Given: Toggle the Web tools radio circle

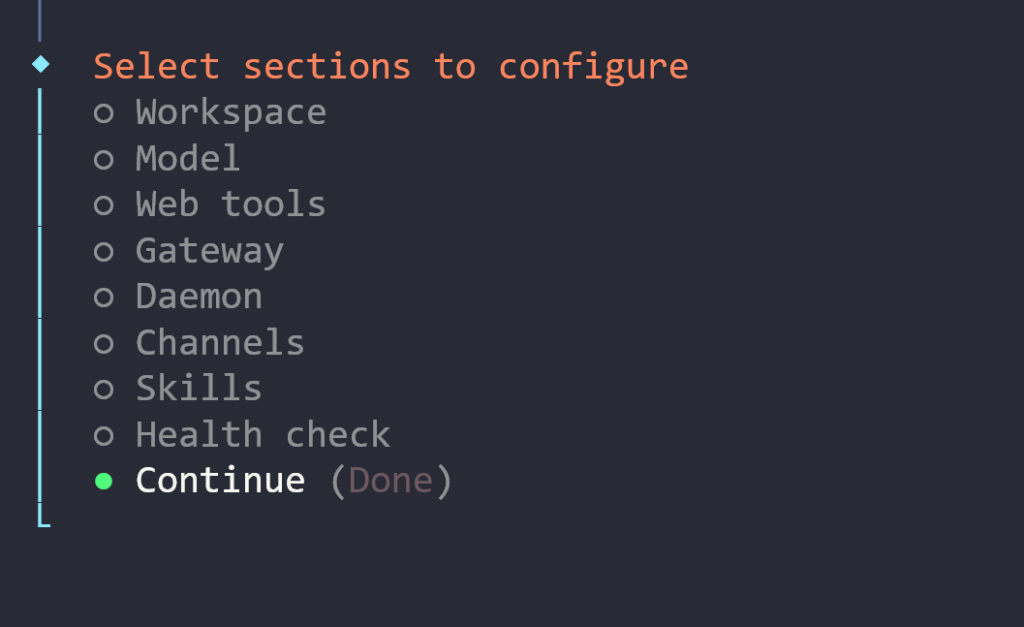Looking at the screenshot, I should click(x=104, y=205).
